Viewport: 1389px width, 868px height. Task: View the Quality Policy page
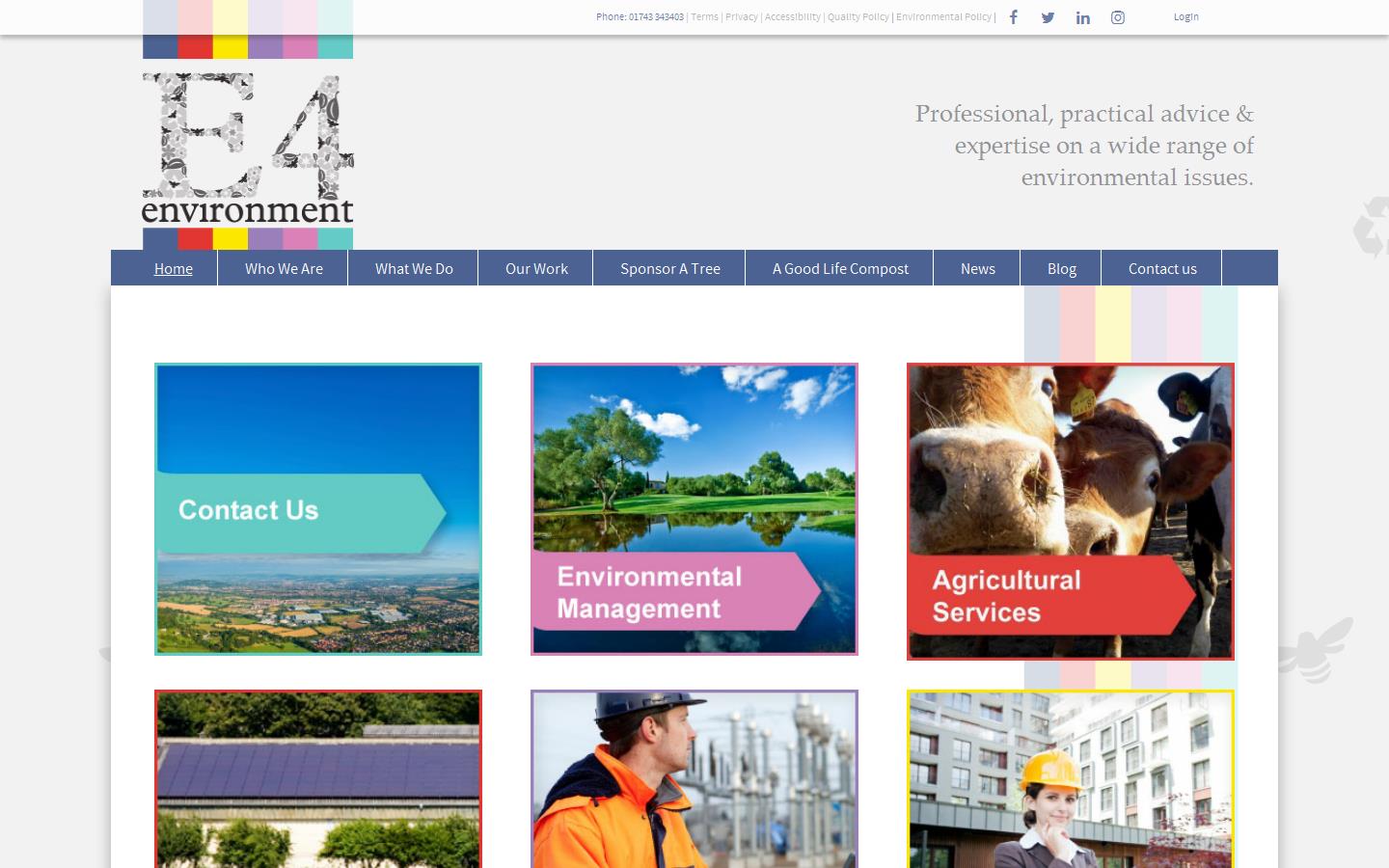pos(858,16)
